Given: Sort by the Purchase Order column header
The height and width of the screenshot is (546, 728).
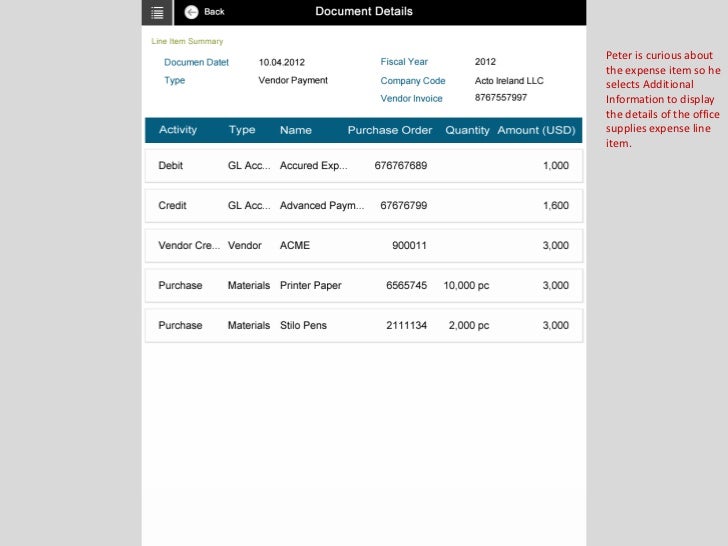Looking at the screenshot, I should tap(390, 130).
